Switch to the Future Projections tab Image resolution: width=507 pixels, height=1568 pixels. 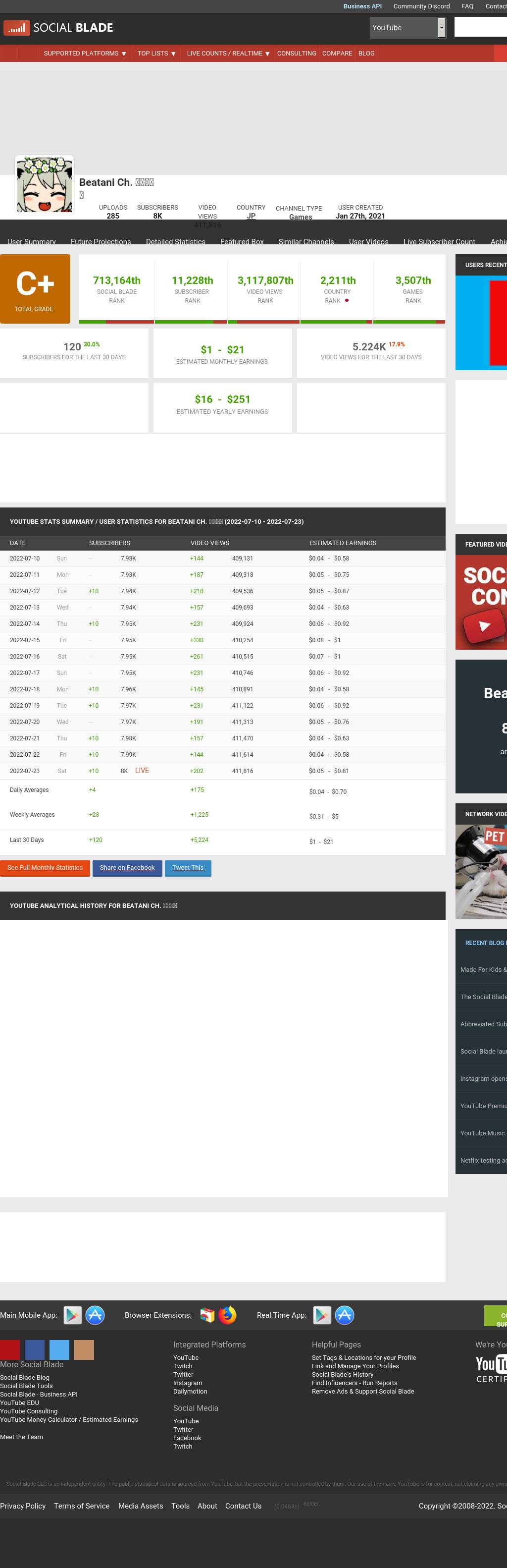pos(101,242)
